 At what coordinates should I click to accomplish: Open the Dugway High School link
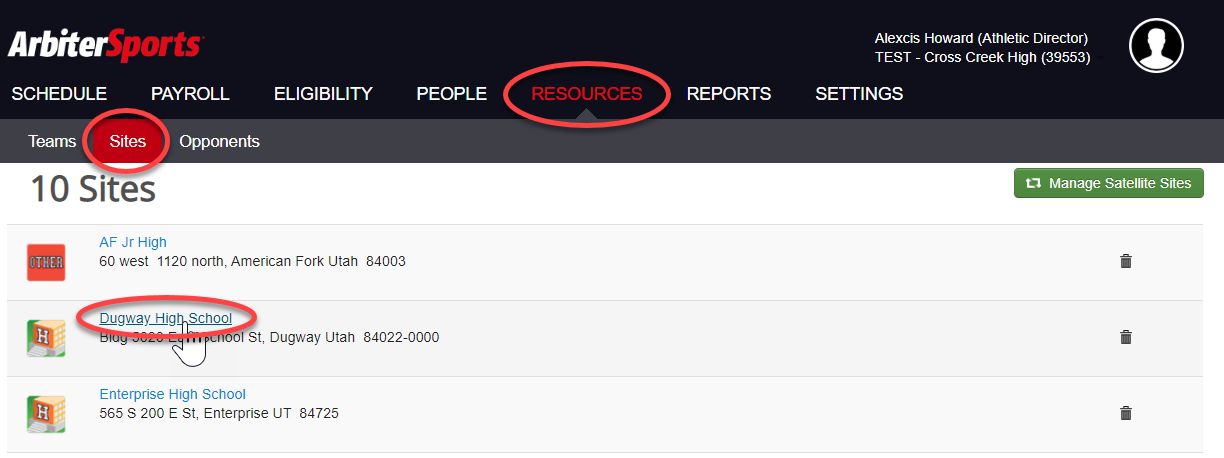[x=166, y=318]
